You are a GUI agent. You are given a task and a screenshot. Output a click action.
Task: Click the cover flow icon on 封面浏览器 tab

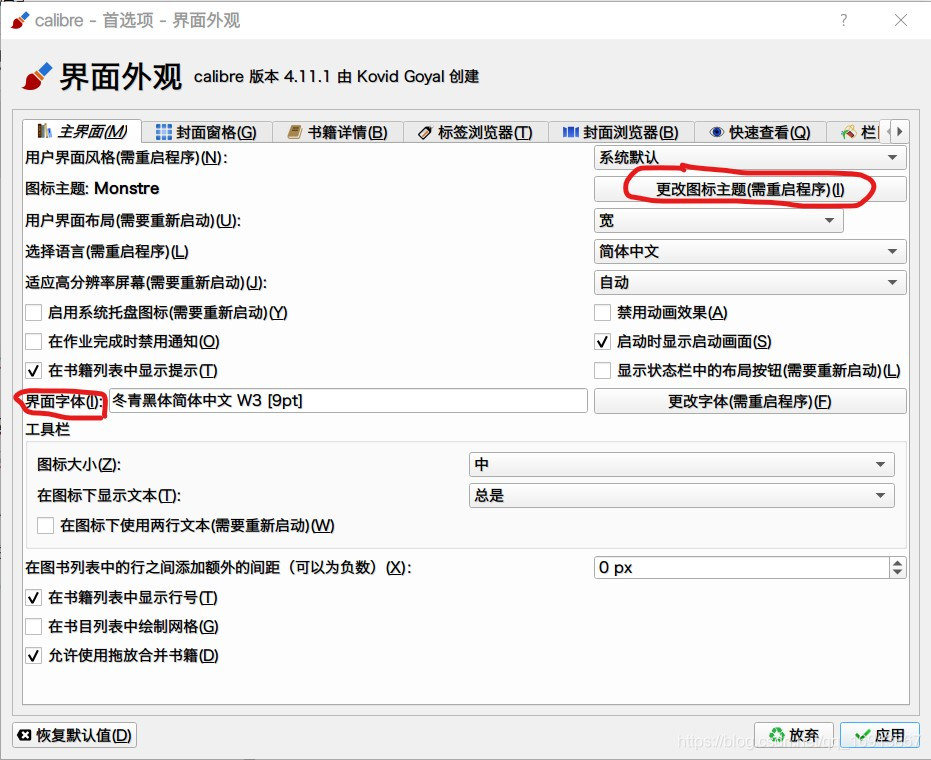click(570, 132)
